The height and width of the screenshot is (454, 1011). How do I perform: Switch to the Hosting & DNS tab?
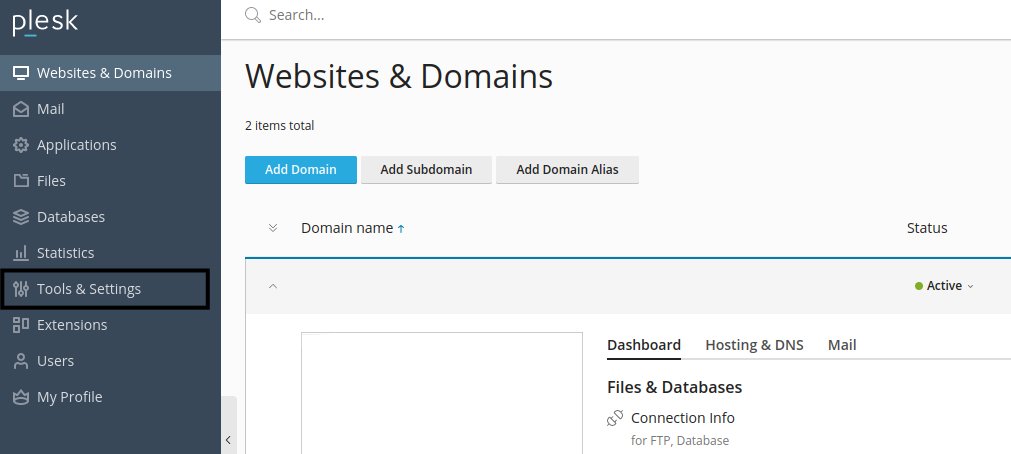[x=754, y=345]
